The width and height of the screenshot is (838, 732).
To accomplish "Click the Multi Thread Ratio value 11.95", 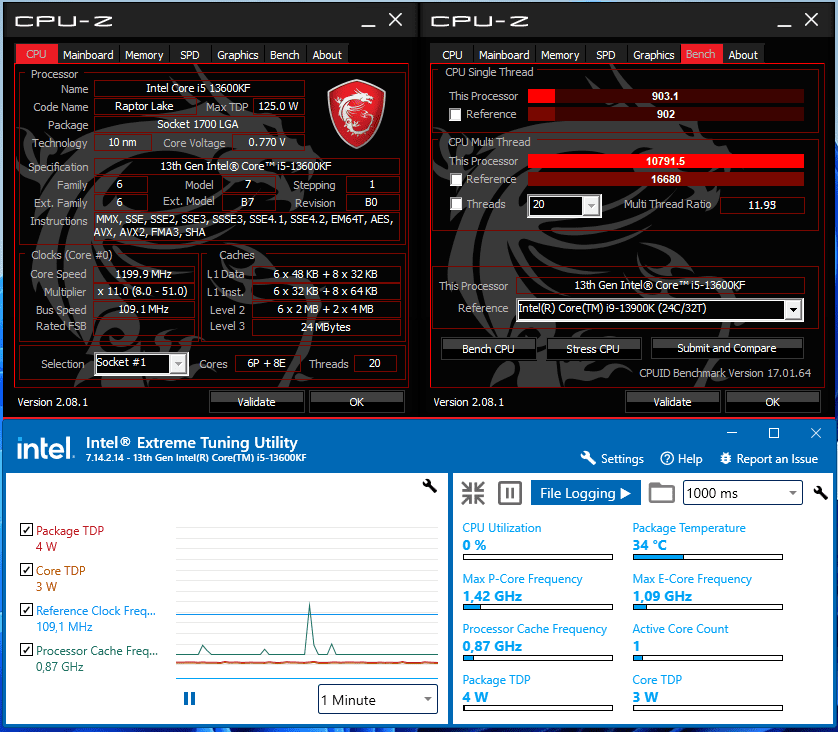I will [762, 205].
